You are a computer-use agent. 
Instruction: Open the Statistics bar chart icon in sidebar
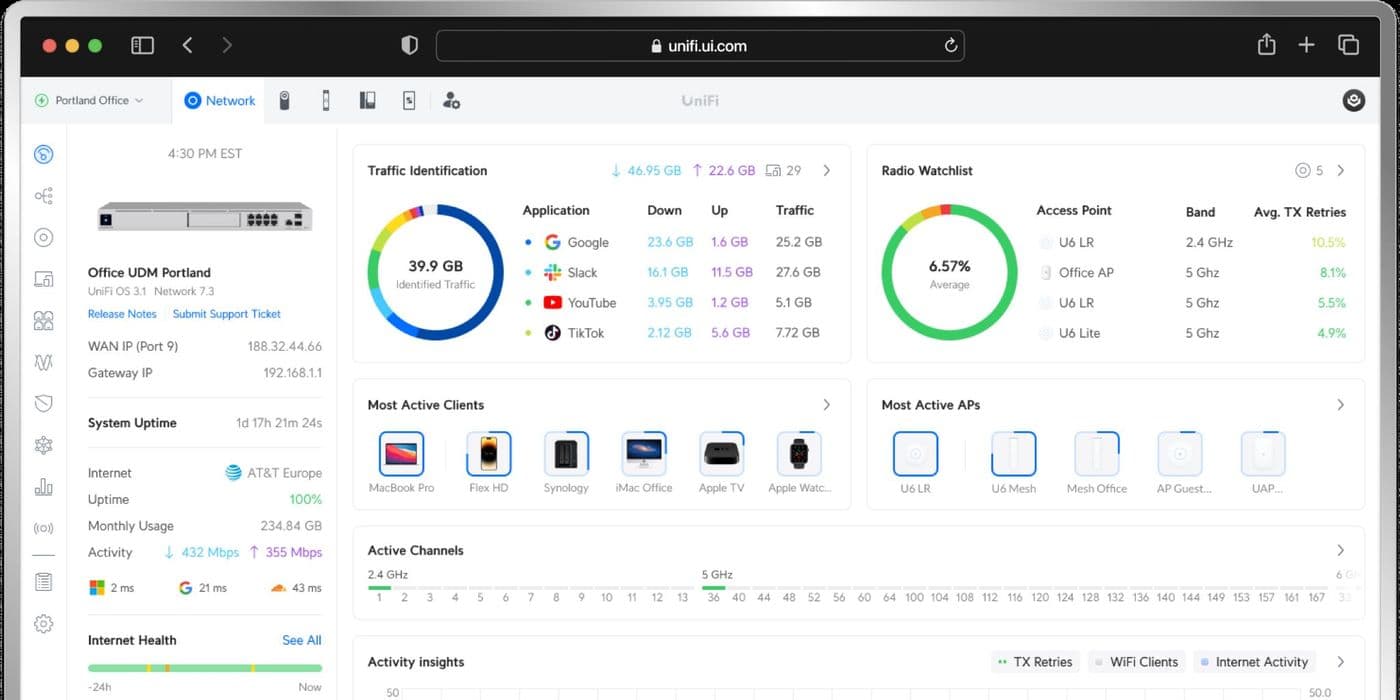43,487
